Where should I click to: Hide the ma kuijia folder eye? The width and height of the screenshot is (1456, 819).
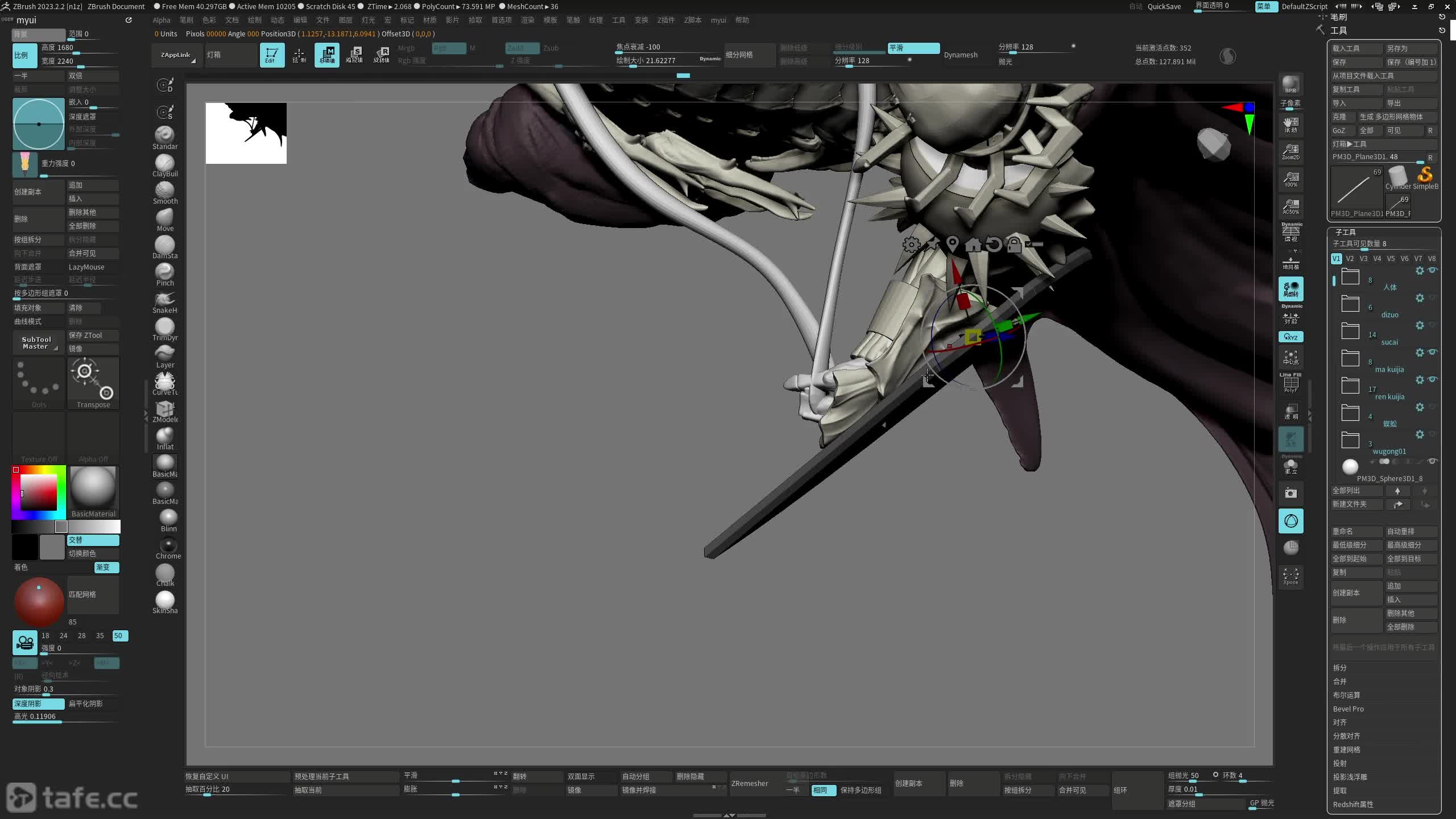[1433, 352]
